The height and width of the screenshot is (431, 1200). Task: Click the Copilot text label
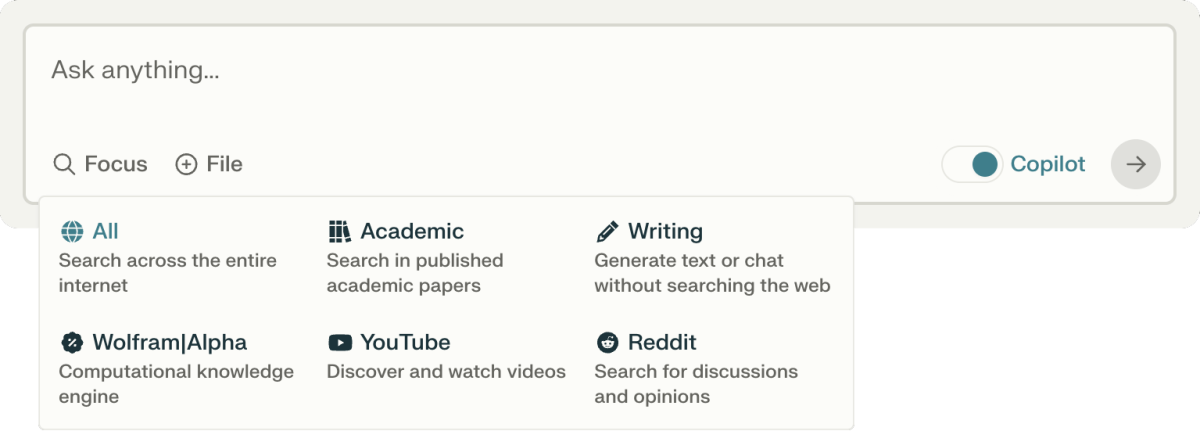click(1048, 165)
